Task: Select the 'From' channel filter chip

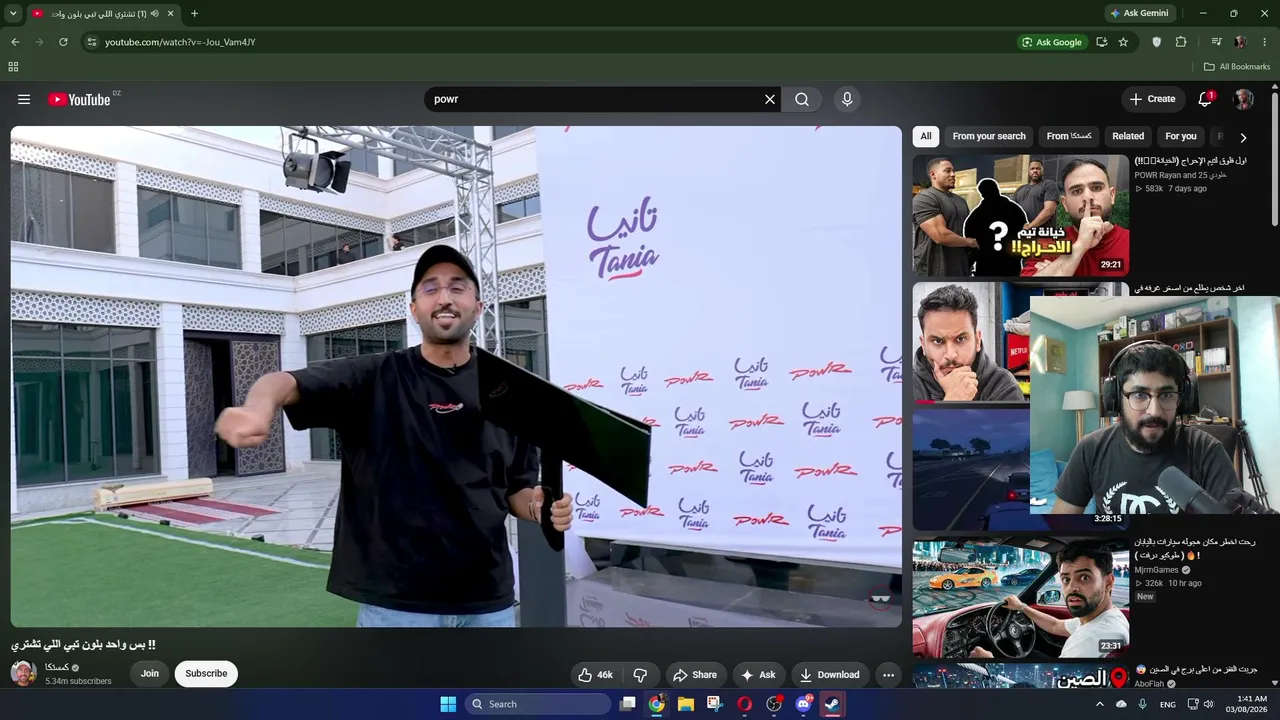Action: [1069, 136]
